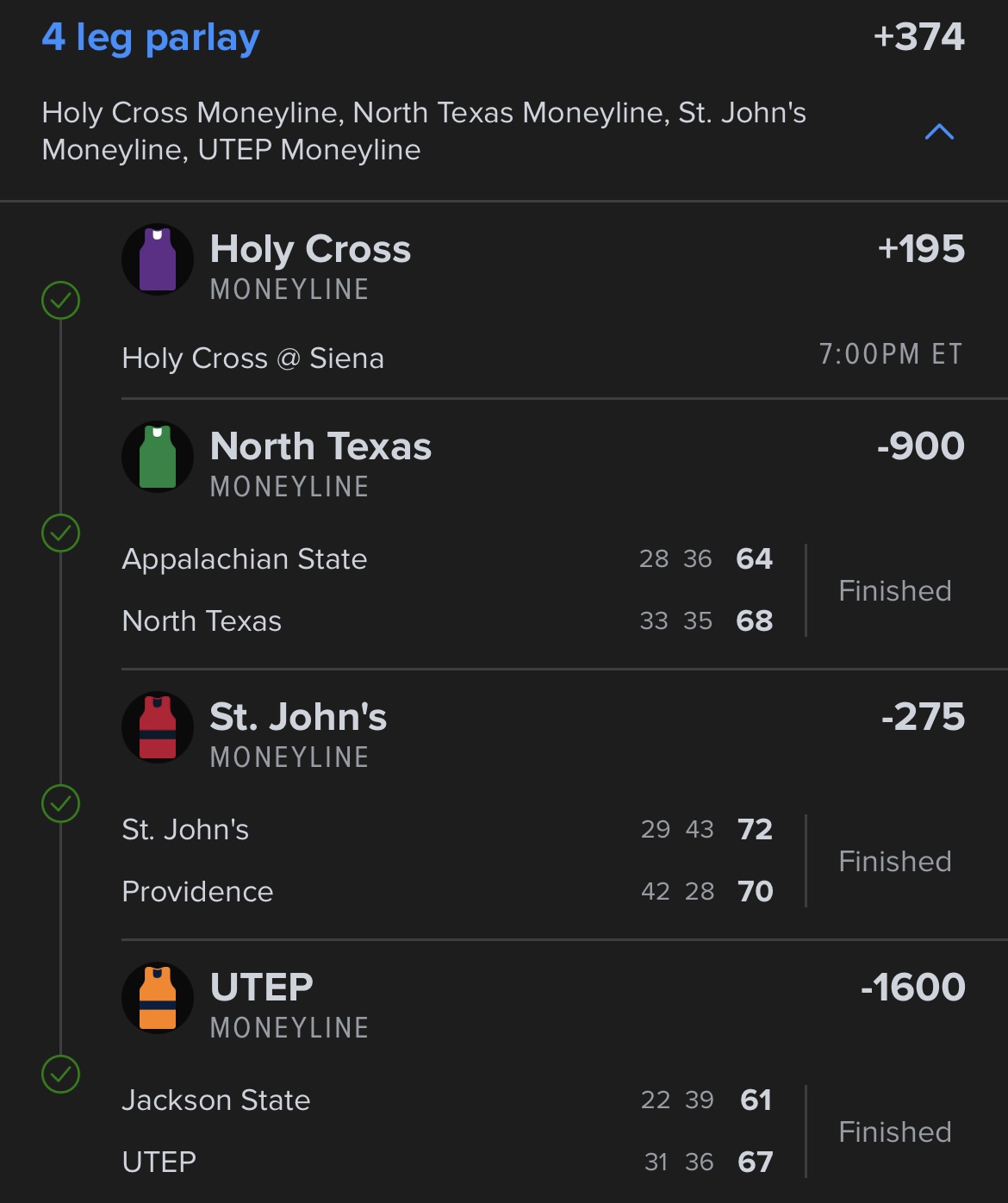
Task: Click the Holy Cross leg green checkmark
Action: (x=61, y=301)
